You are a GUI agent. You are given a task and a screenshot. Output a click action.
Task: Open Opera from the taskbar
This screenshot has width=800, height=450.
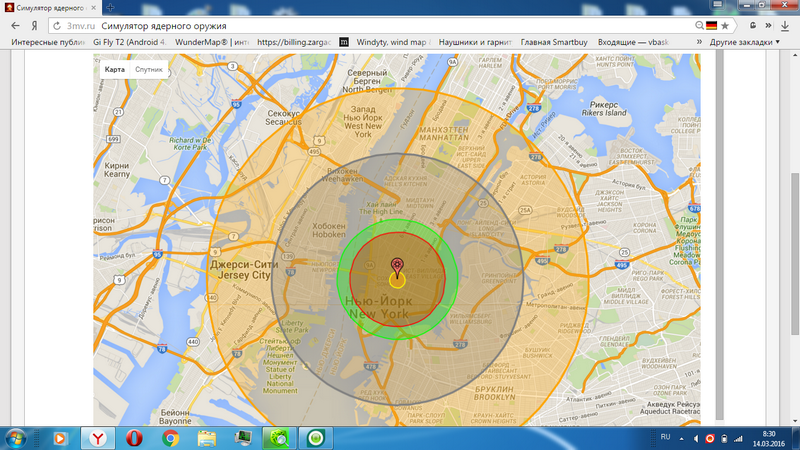pos(134,438)
